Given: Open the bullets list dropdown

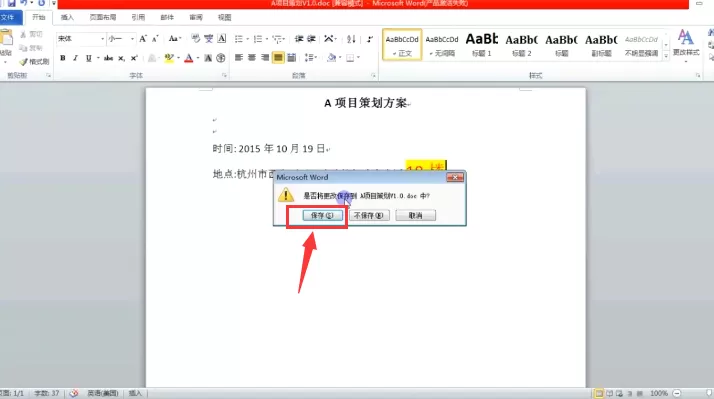Looking at the screenshot, I should (x=248, y=39).
